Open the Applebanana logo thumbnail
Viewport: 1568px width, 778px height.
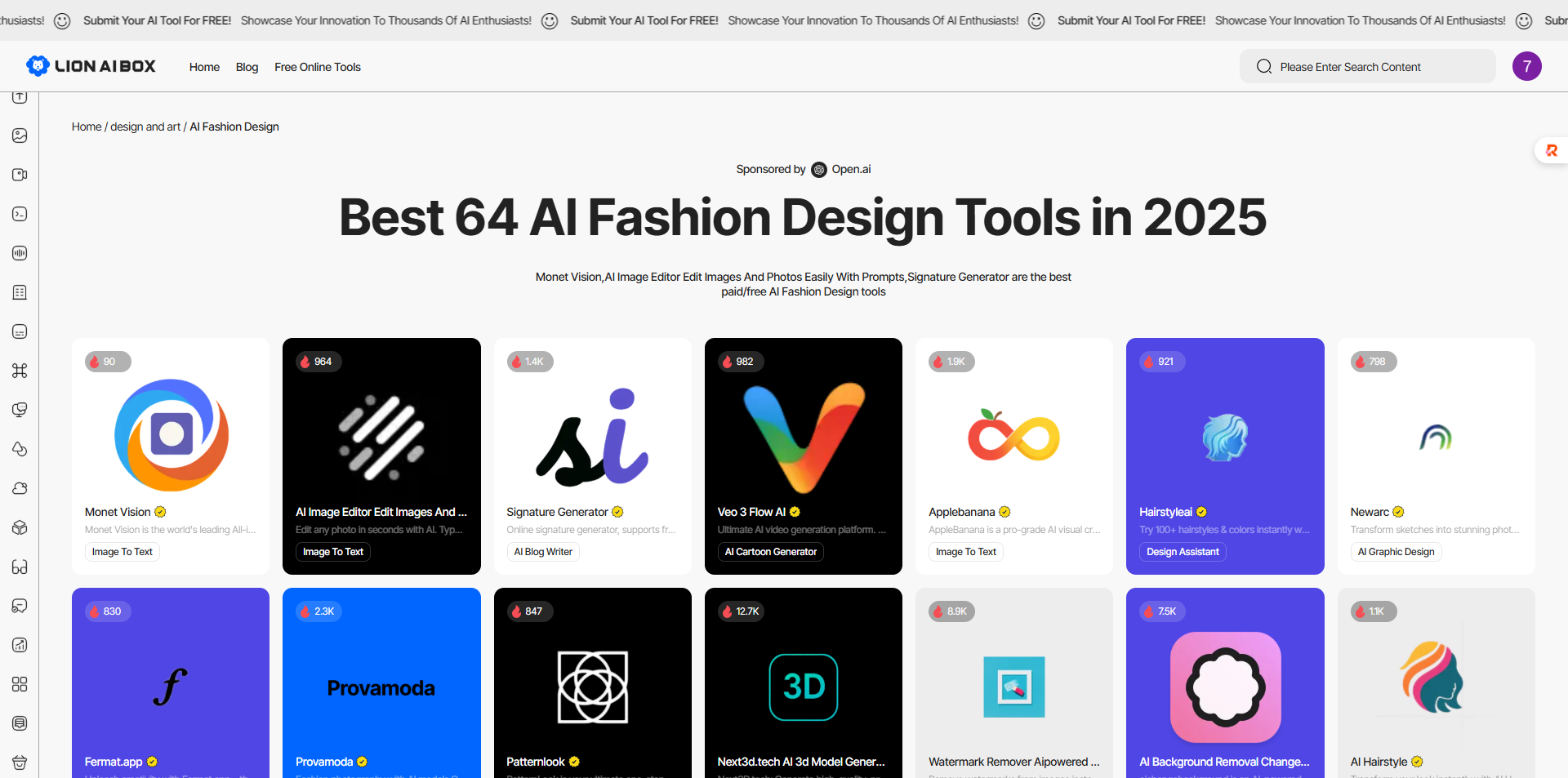1014,436
